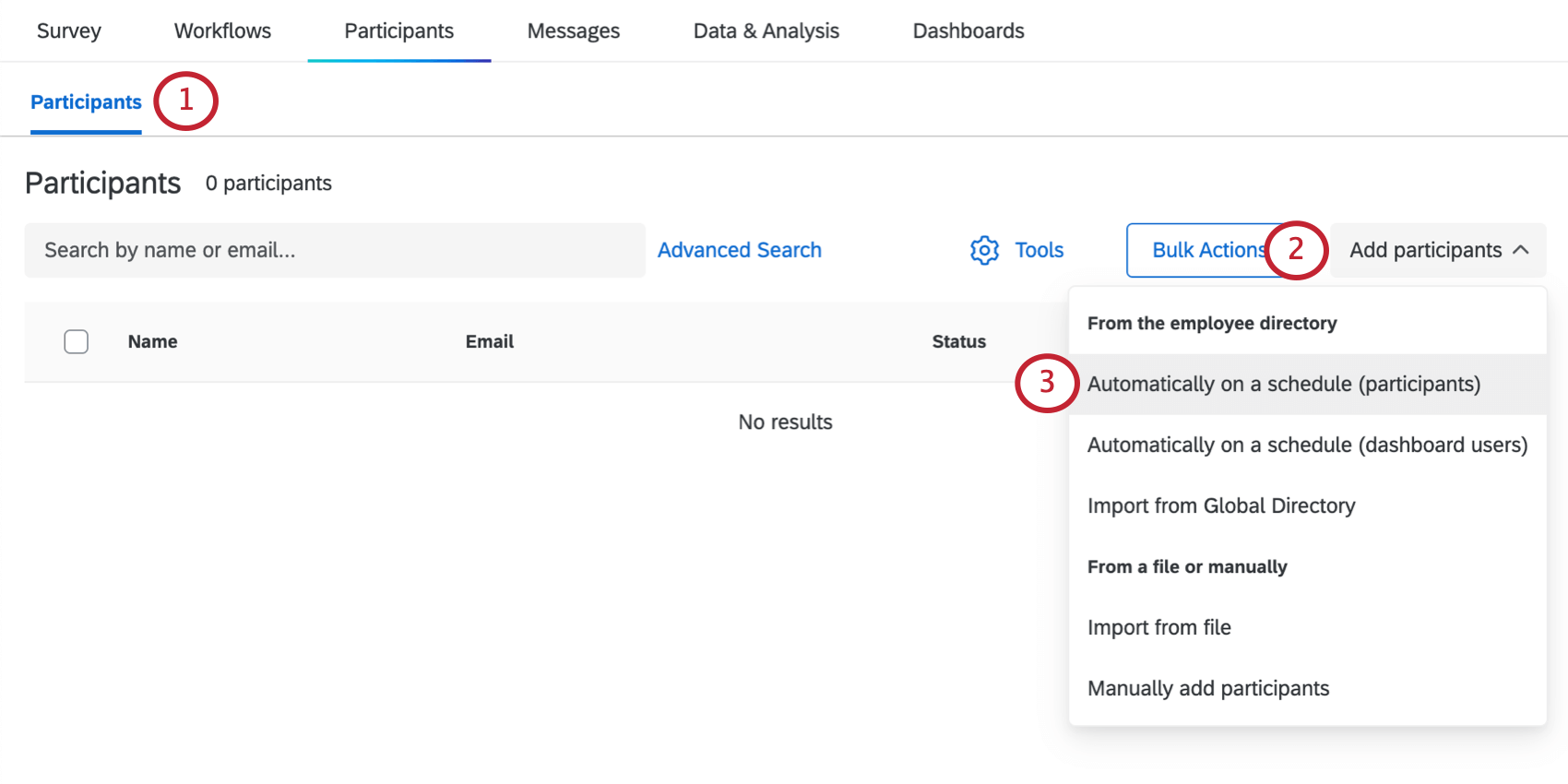The image size is (1568, 784).
Task: Switch to the Workflows tab
Action: coord(222,31)
